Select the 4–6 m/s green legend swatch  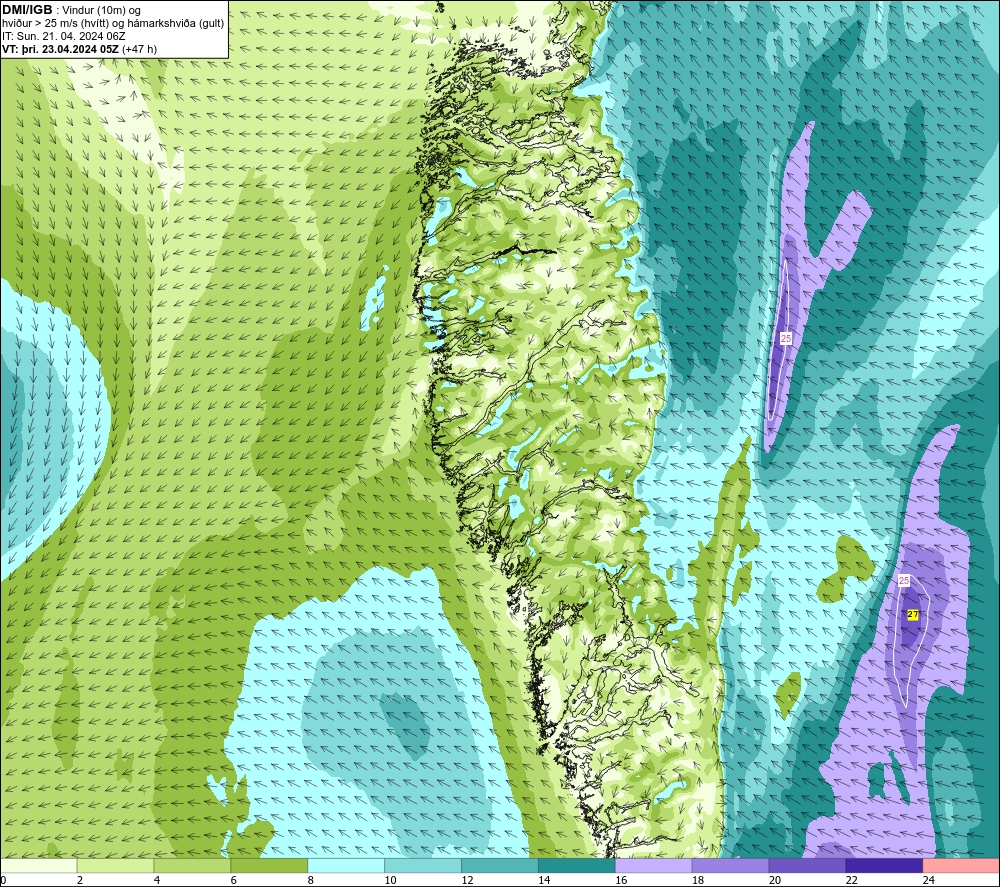(x=192, y=865)
